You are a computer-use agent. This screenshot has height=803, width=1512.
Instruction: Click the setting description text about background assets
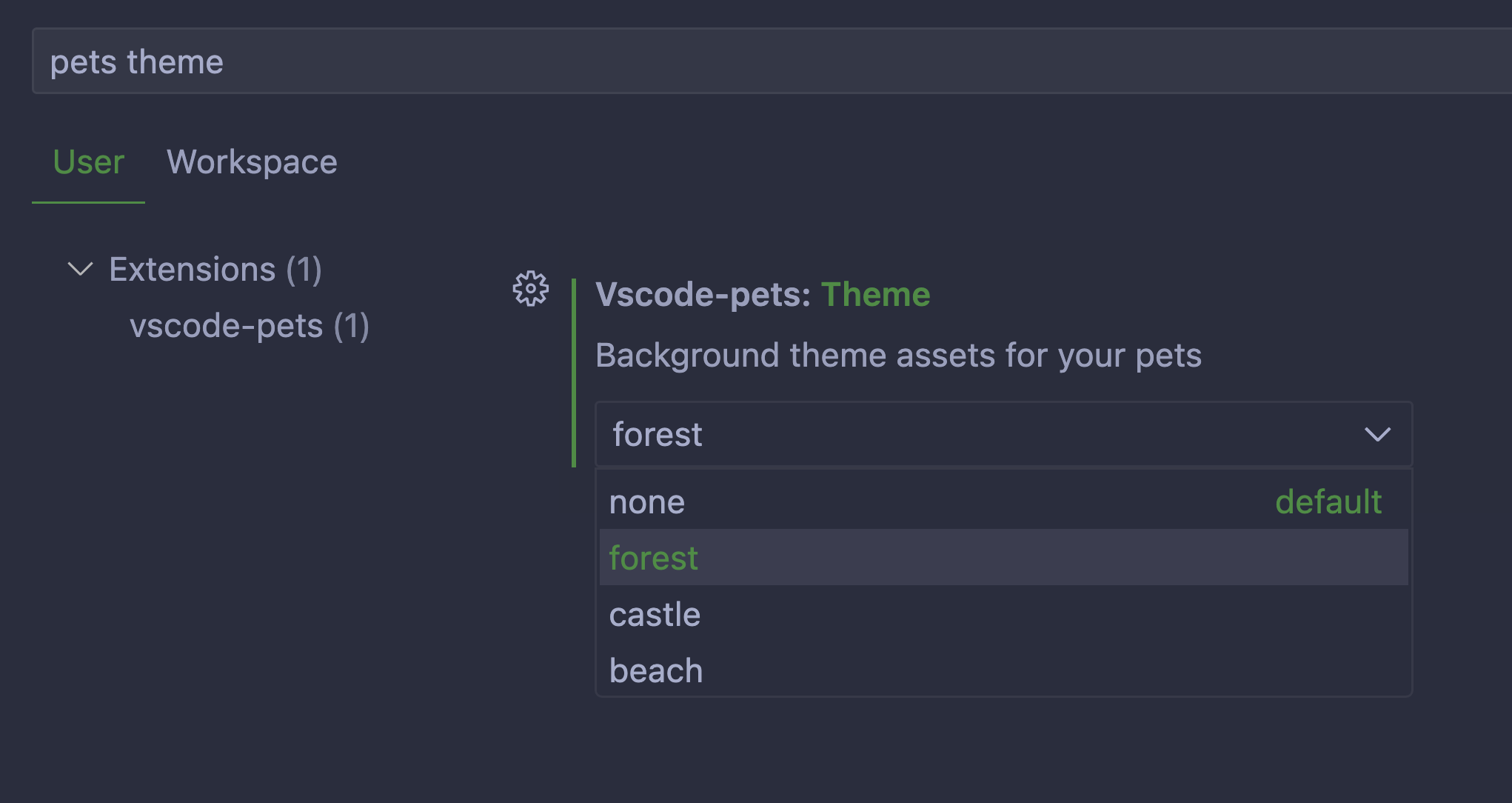coord(898,356)
